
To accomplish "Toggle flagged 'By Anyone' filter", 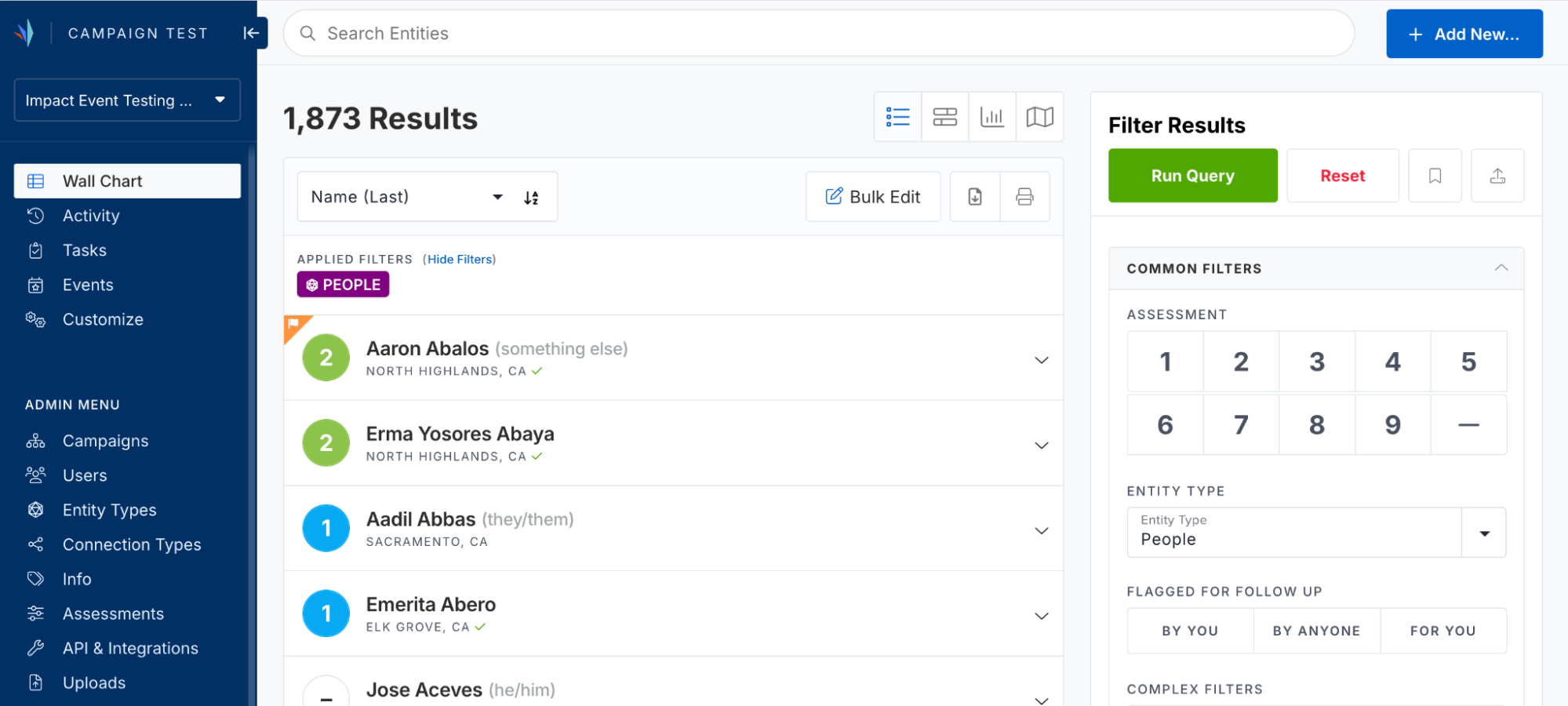I will coord(1315,631).
